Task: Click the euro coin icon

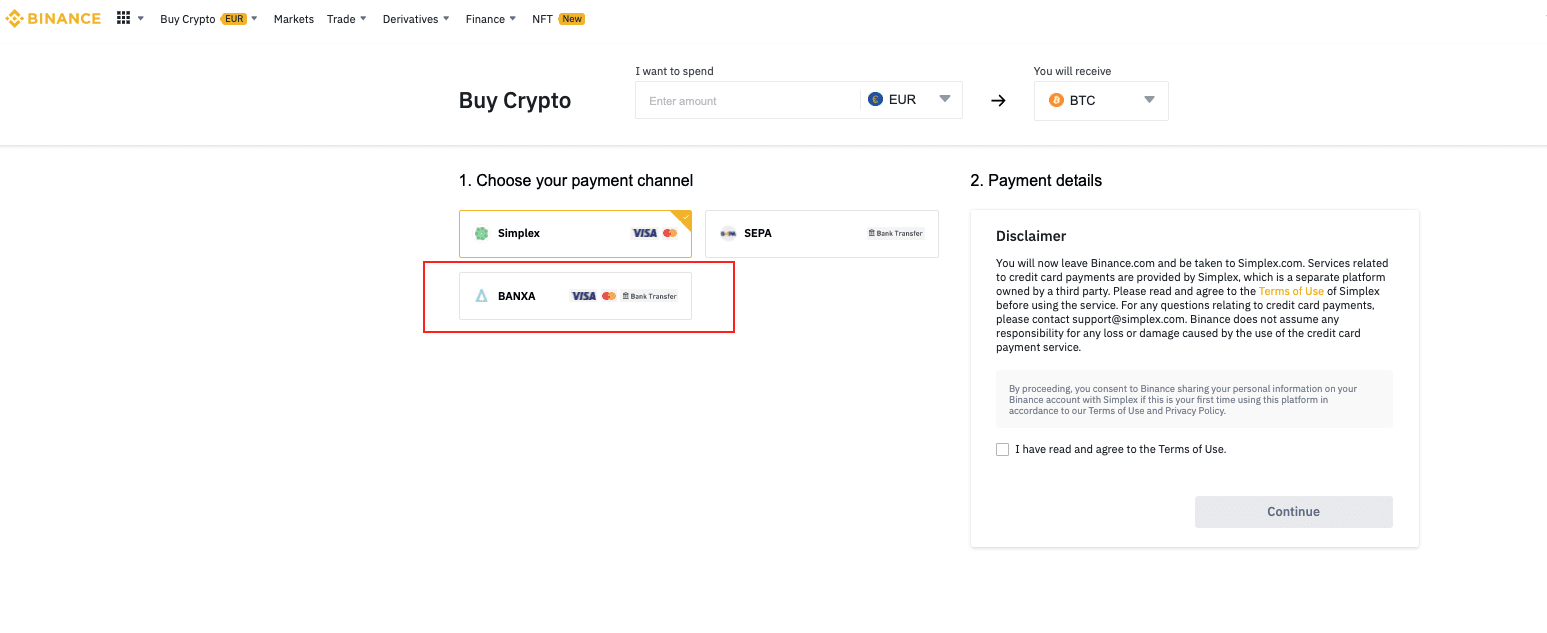Action: coord(876,100)
